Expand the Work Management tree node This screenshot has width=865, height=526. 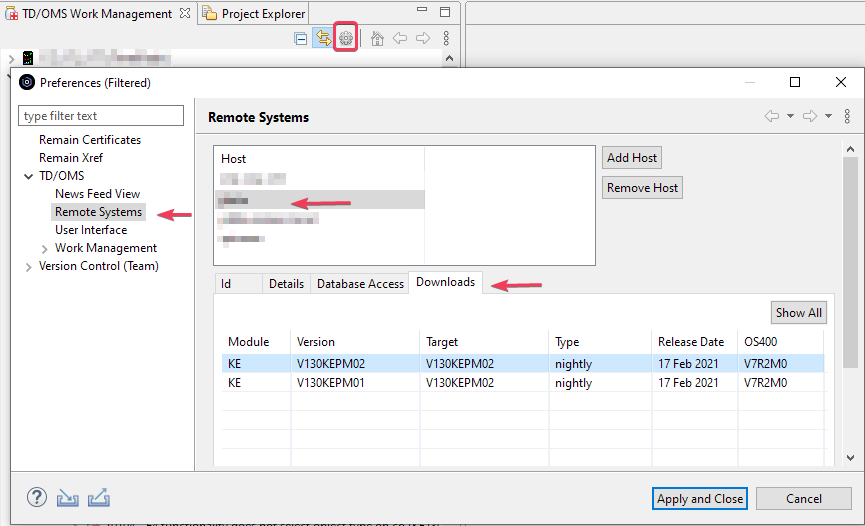[x=44, y=248]
